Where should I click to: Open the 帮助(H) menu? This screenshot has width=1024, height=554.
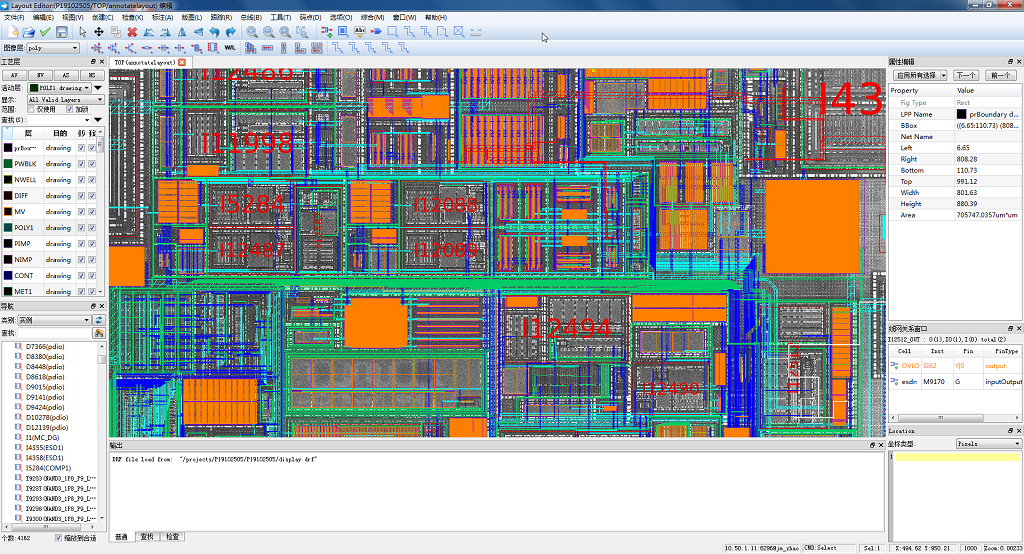pyautogui.click(x=436, y=18)
